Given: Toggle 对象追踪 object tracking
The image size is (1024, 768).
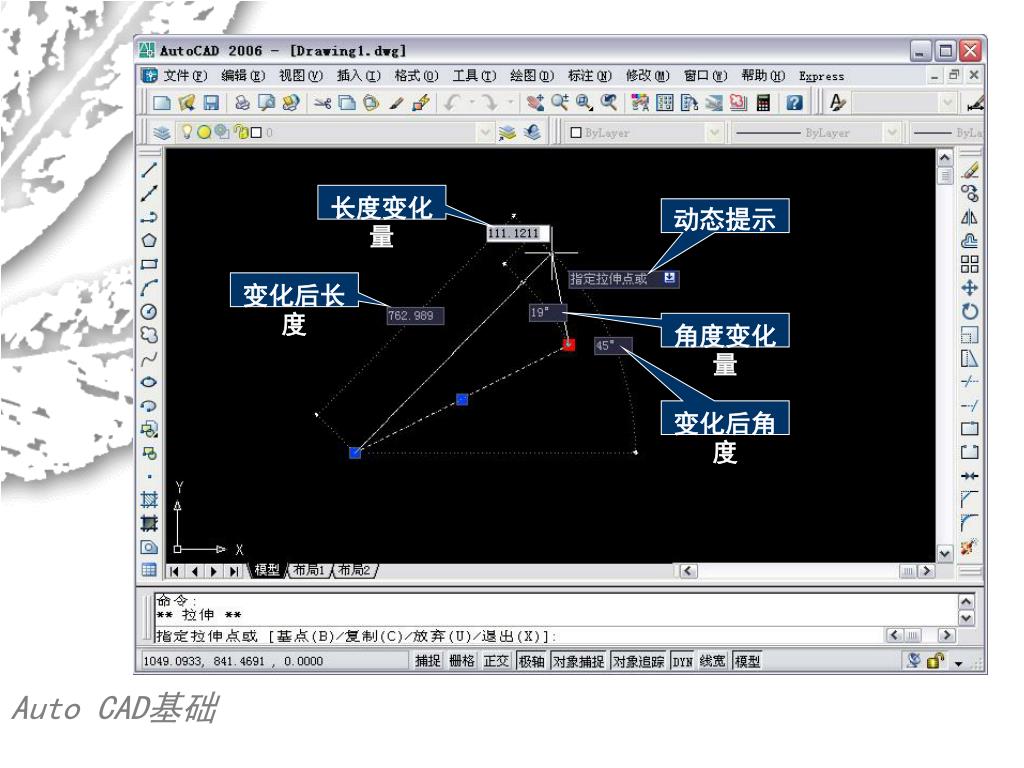Looking at the screenshot, I should (x=638, y=662).
